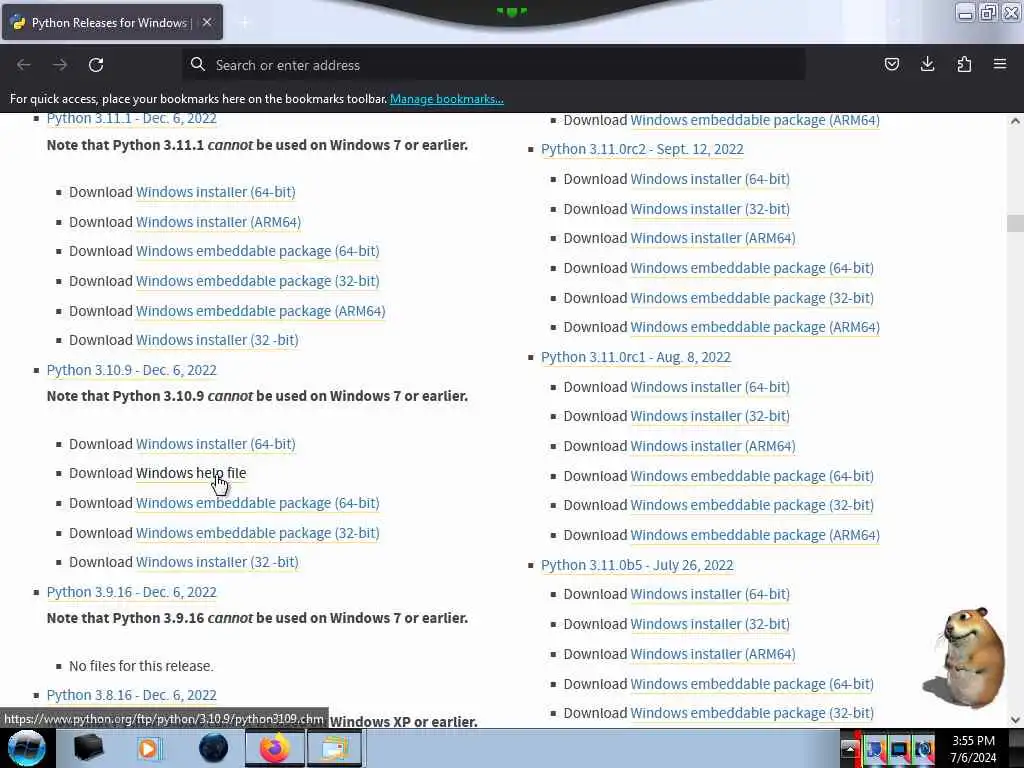The height and width of the screenshot is (768, 1024).
Task: Download Python 3.10.9 embeddable package (64-bit)
Action: (x=257, y=503)
